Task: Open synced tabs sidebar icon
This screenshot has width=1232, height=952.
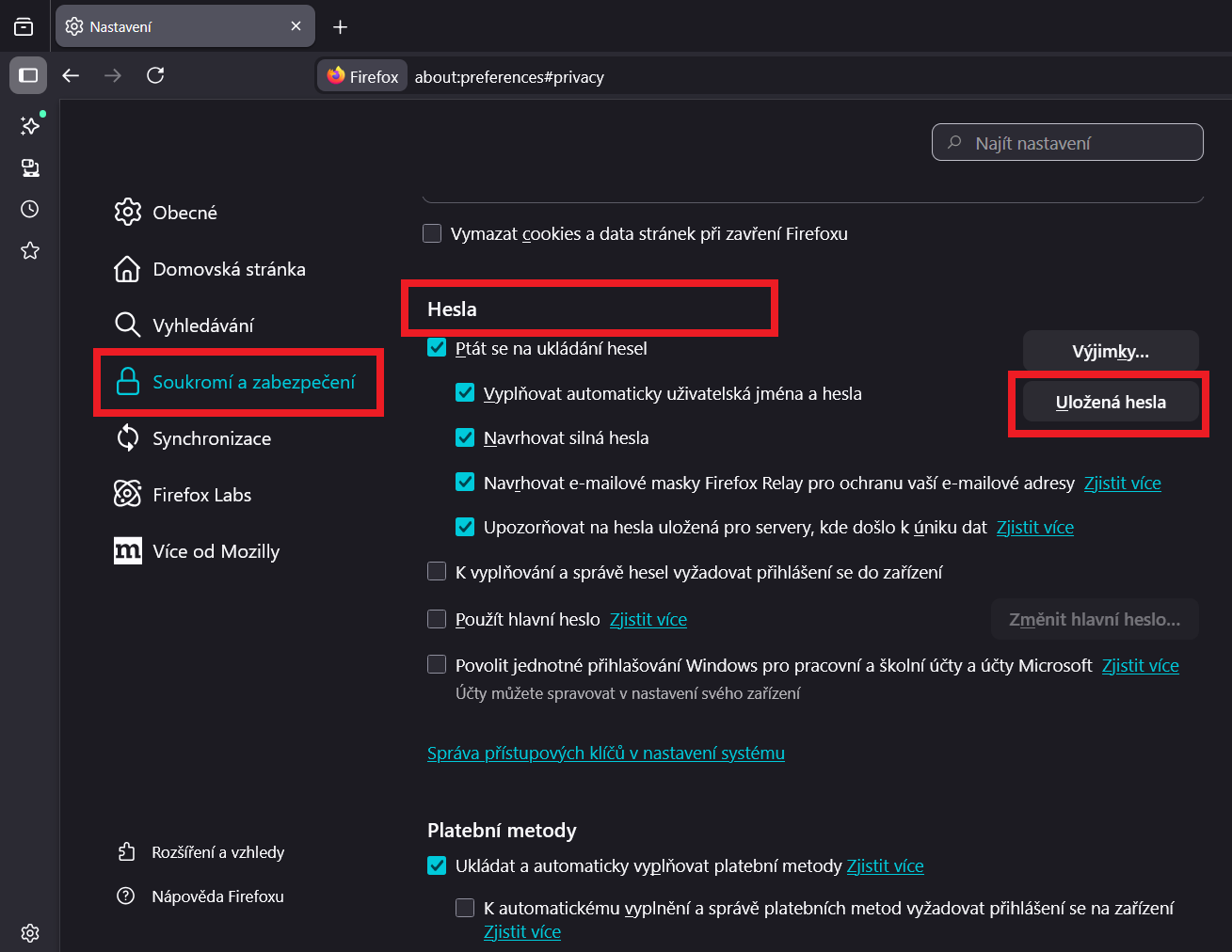Action: pos(30,167)
